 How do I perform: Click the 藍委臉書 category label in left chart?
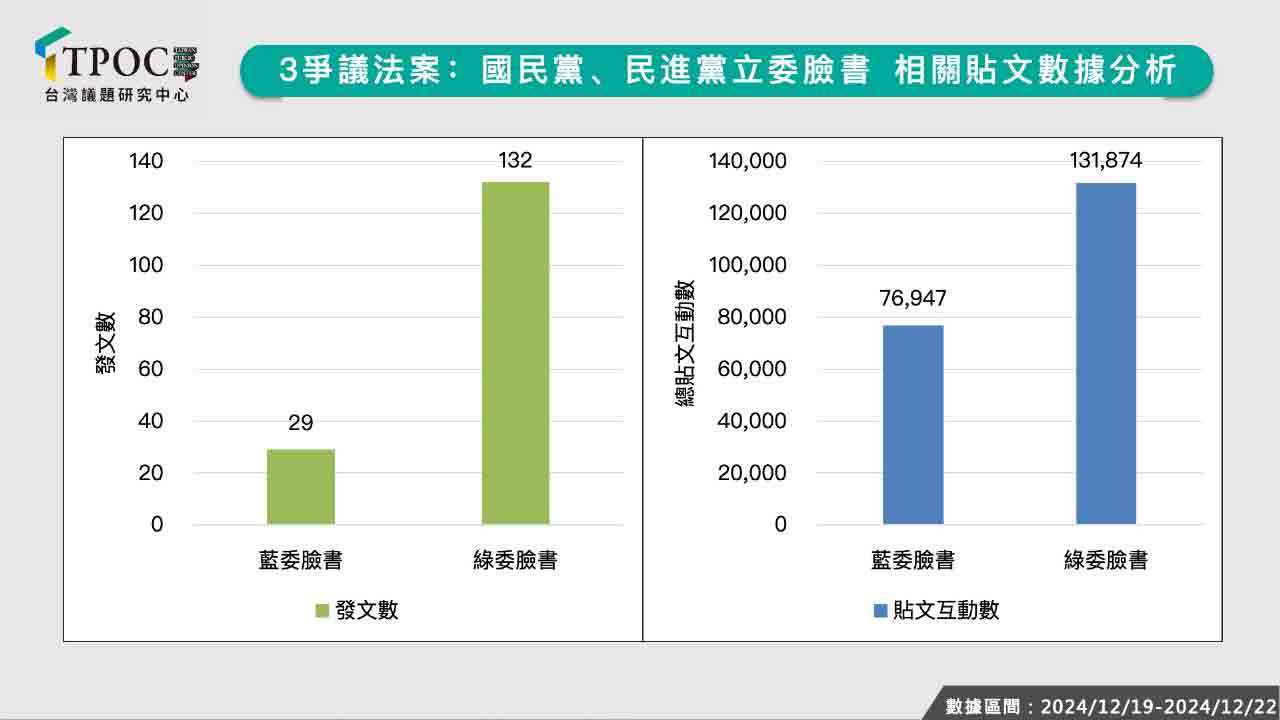300,560
